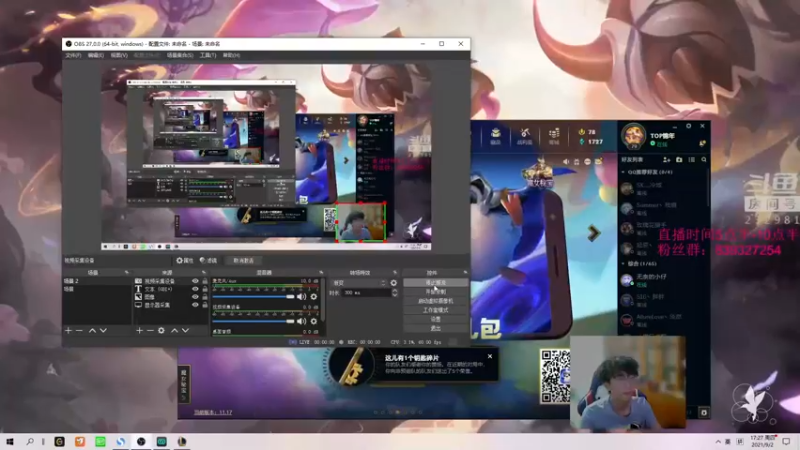Viewport: 800px width, 450px height.
Task: Pop out the scenes (场景) dock panel
Action: pyautogui.click(x=127, y=272)
